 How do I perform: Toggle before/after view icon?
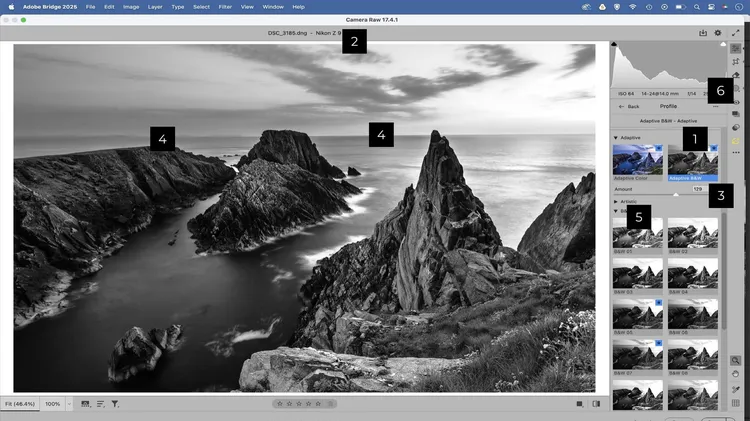597,404
